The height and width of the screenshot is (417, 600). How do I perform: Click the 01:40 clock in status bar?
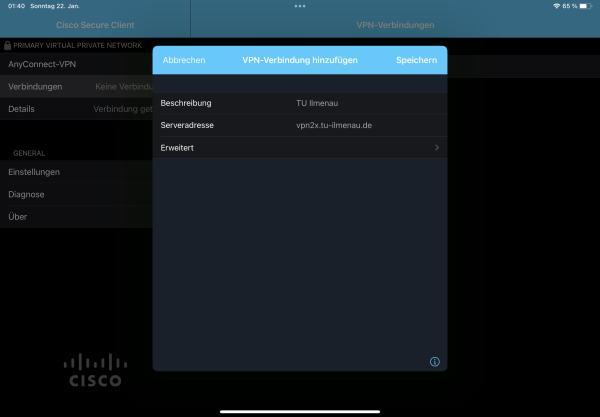pos(16,6)
